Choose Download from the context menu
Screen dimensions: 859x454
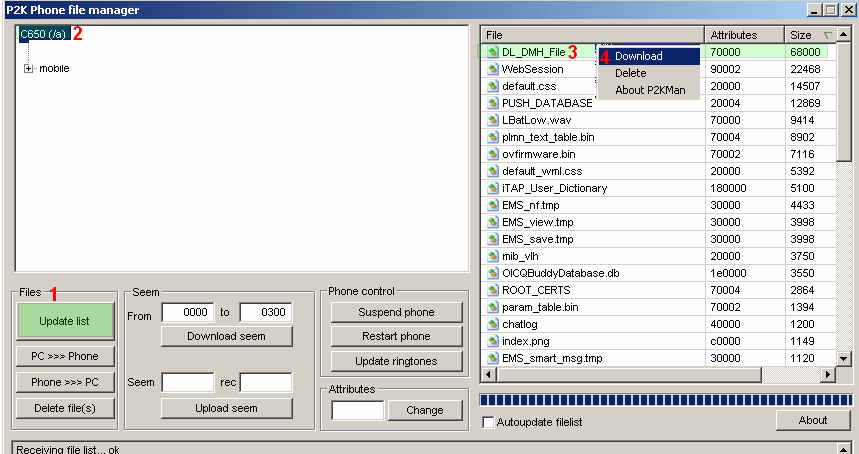pyautogui.click(x=649, y=56)
